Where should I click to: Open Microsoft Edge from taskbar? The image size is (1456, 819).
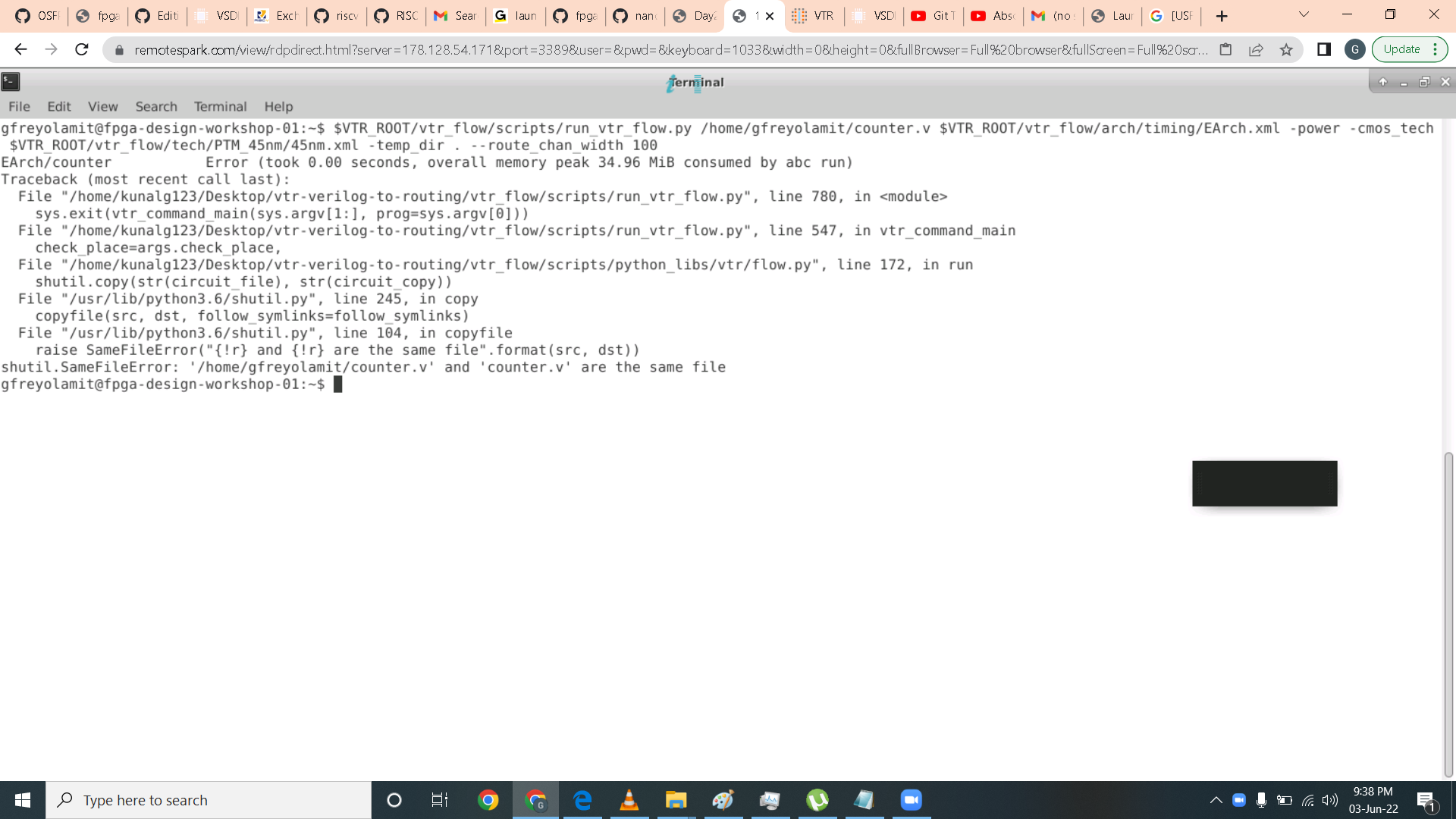click(x=582, y=800)
